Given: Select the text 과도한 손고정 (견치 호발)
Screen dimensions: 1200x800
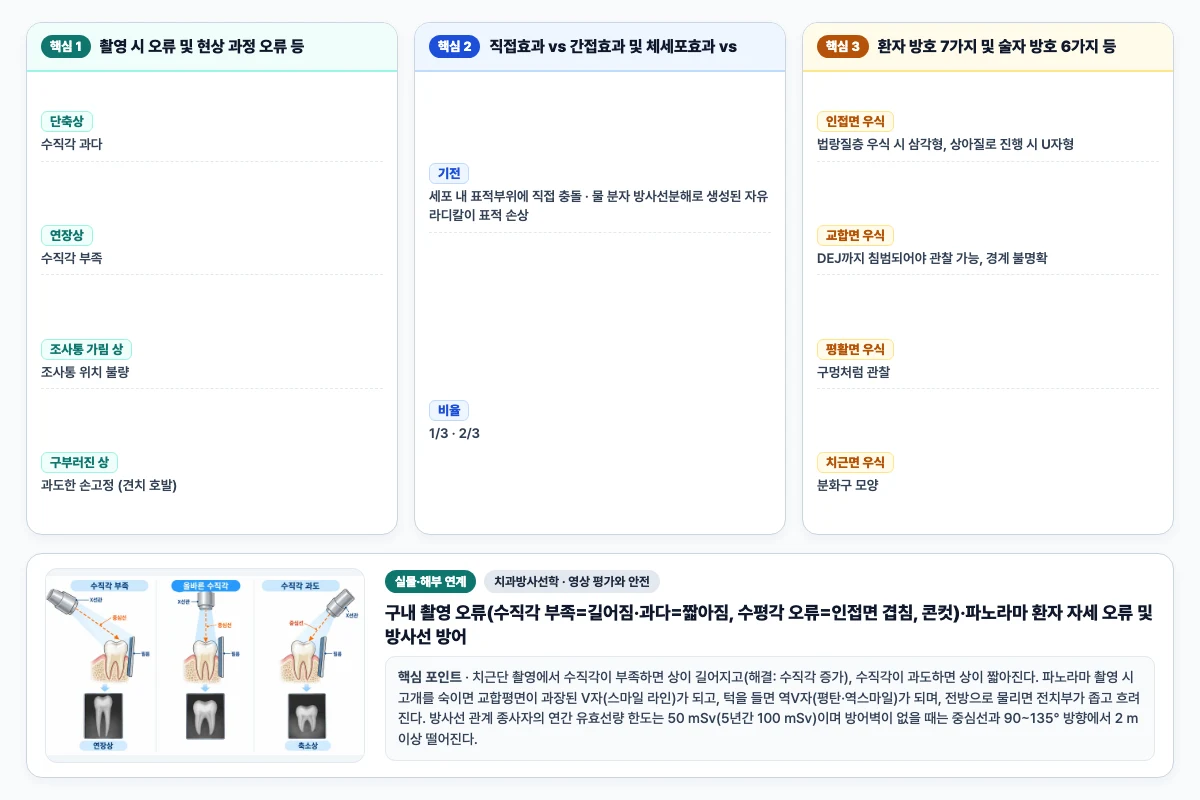Looking at the screenshot, I should [x=109, y=485].
